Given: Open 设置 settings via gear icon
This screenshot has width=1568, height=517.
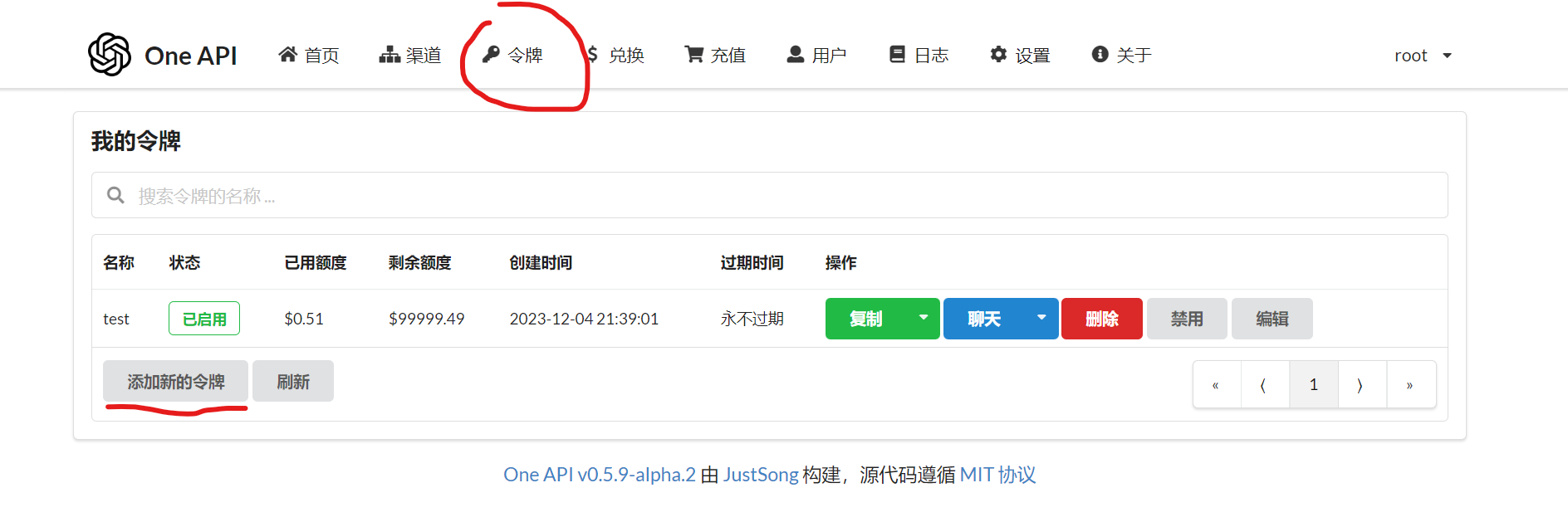Looking at the screenshot, I should tap(998, 55).
